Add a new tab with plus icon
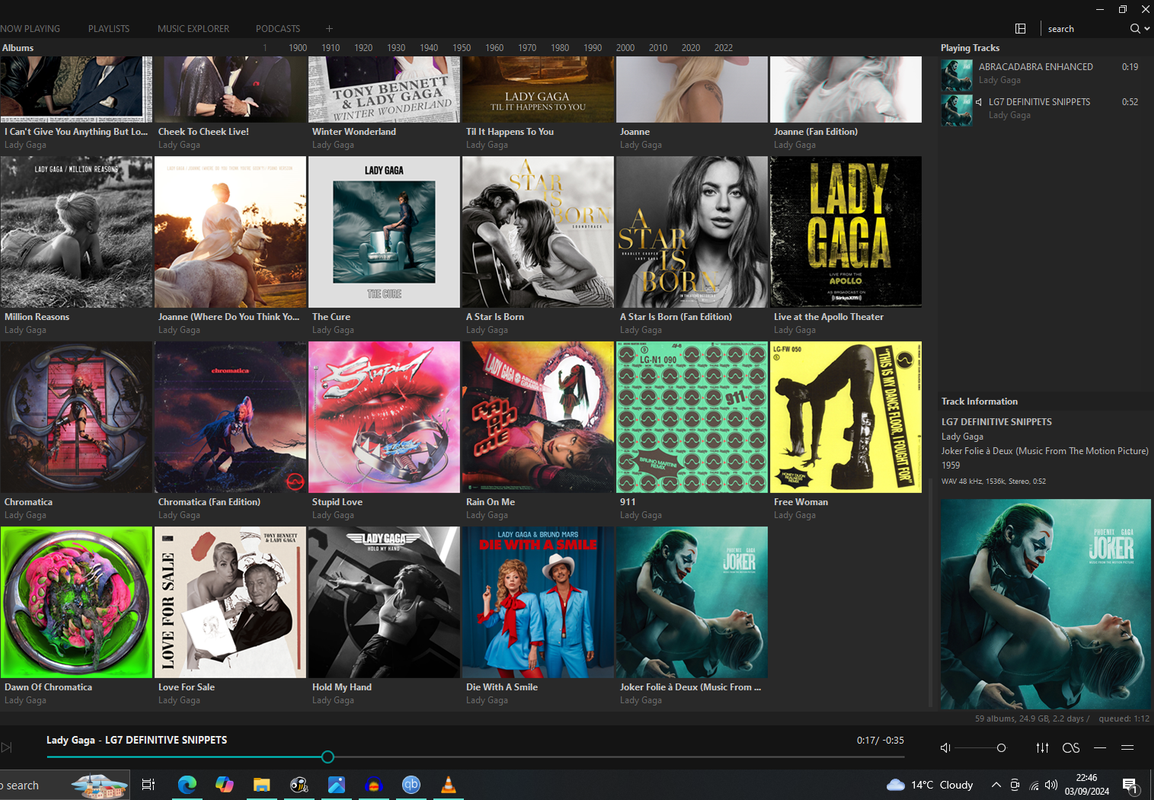 (x=329, y=29)
